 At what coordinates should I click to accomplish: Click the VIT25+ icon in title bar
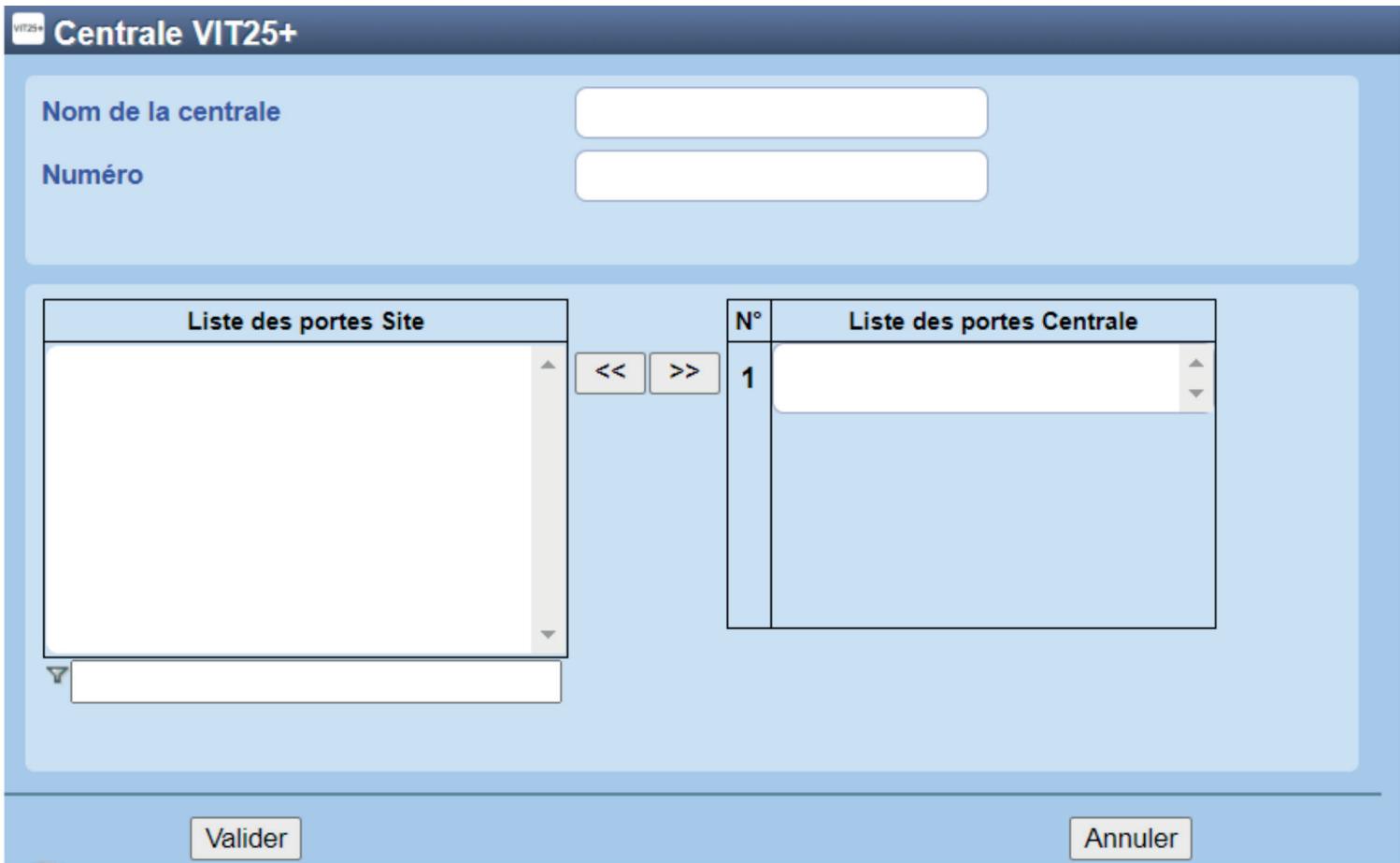[28, 29]
